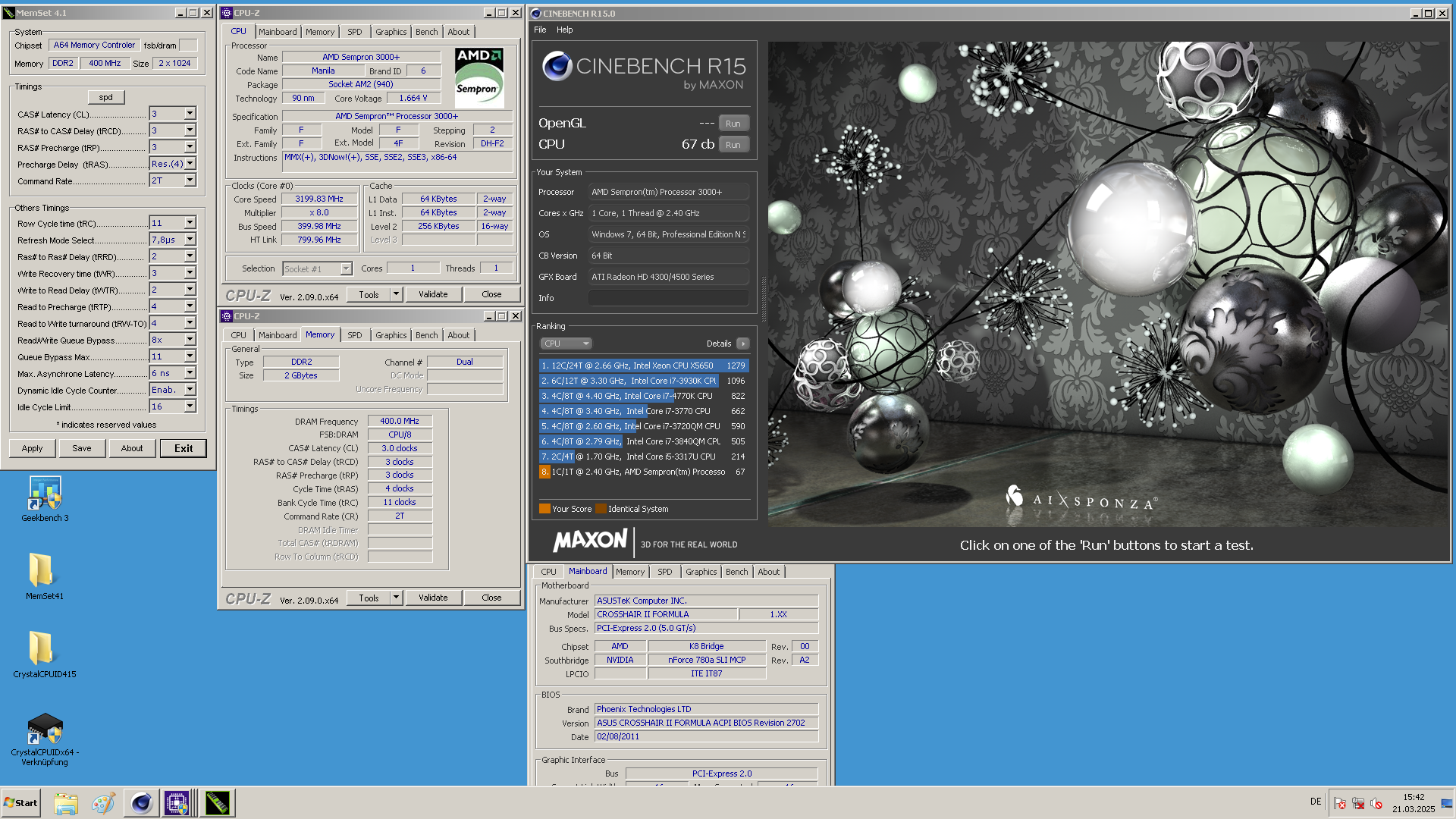Expand the Idle Cycle Limit dropdown
Screen dimensions: 1456x819
[x=190, y=406]
